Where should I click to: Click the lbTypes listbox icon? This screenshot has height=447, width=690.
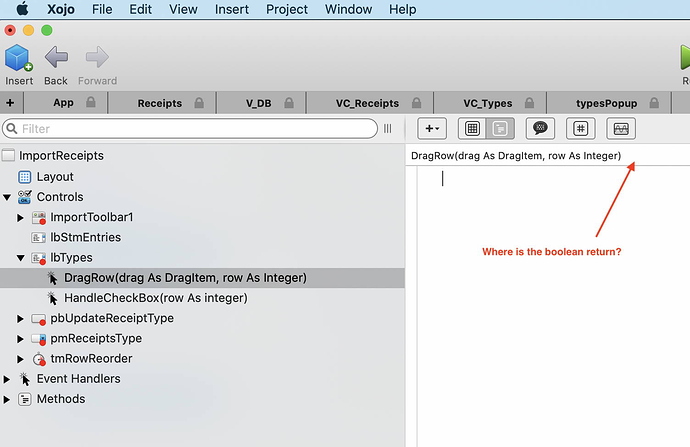click(39, 258)
